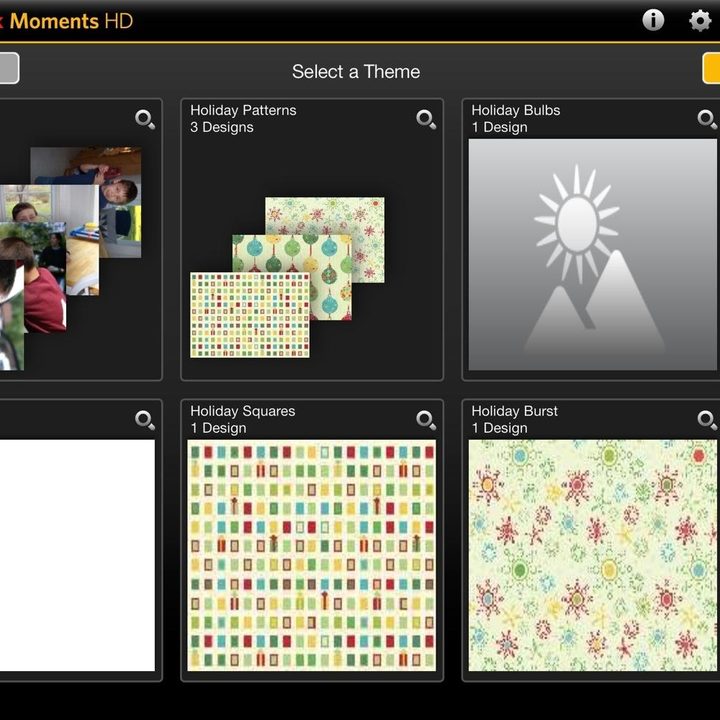Open the info icon in header

pos(653,20)
